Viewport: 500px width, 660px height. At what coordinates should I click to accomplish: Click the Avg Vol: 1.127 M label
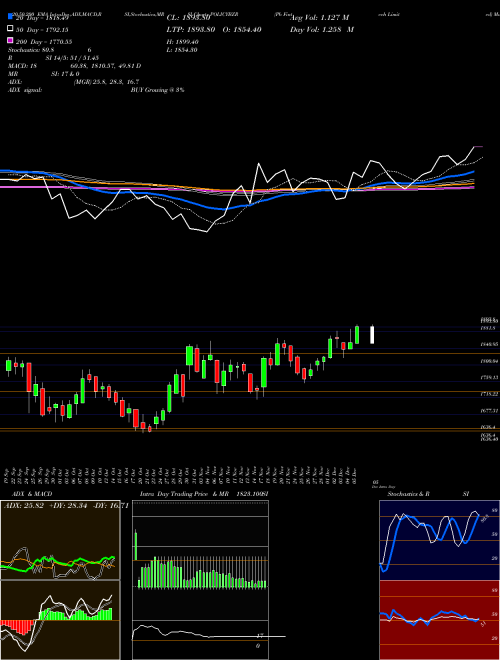(319, 18)
